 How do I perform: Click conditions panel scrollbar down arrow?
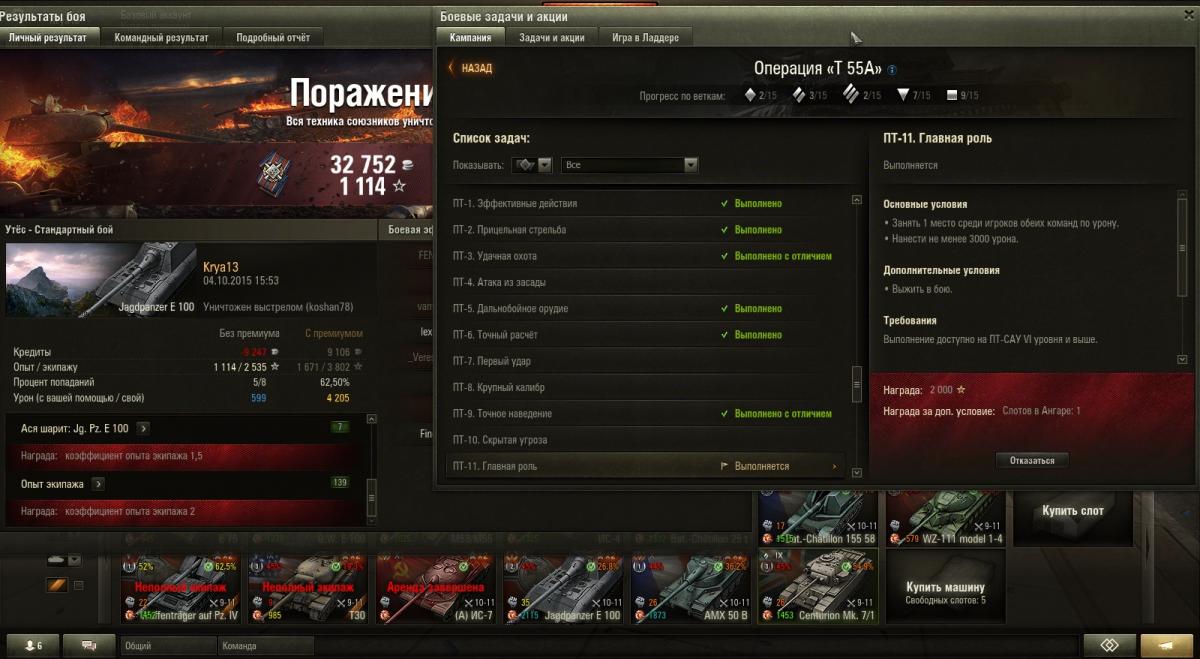(1182, 359)
